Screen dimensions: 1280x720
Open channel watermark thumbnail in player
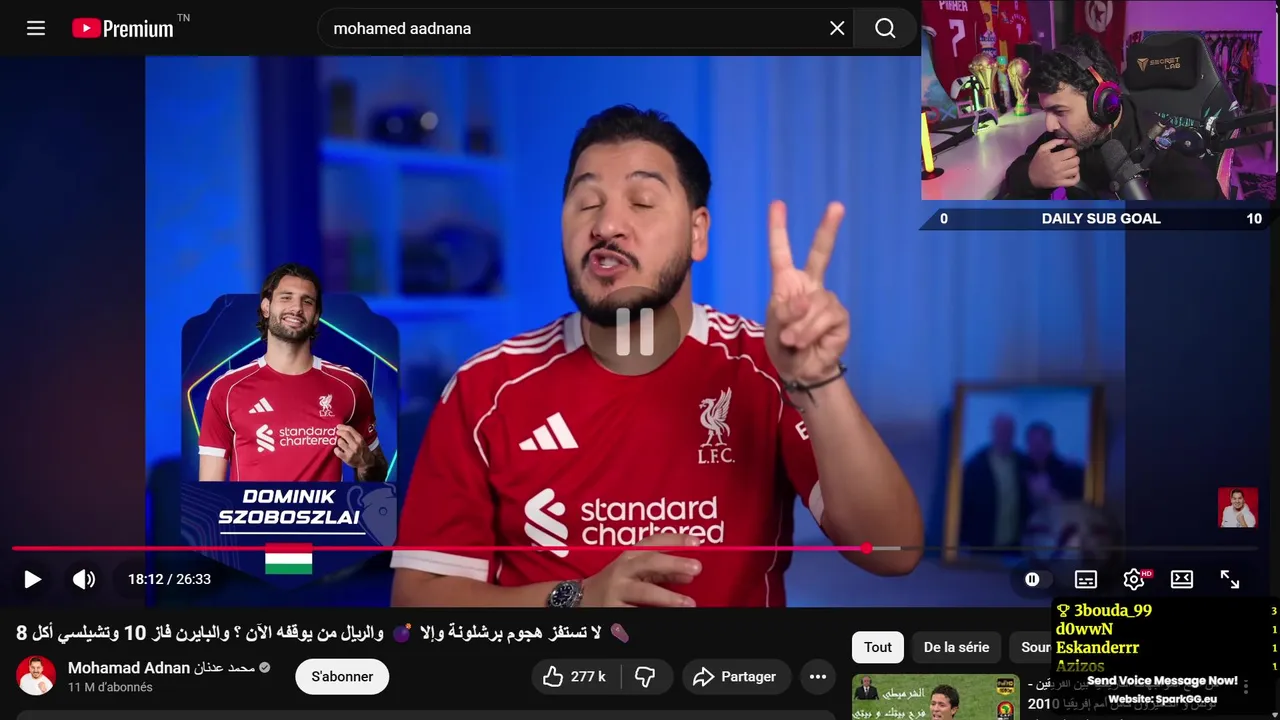coord(1237,508)
